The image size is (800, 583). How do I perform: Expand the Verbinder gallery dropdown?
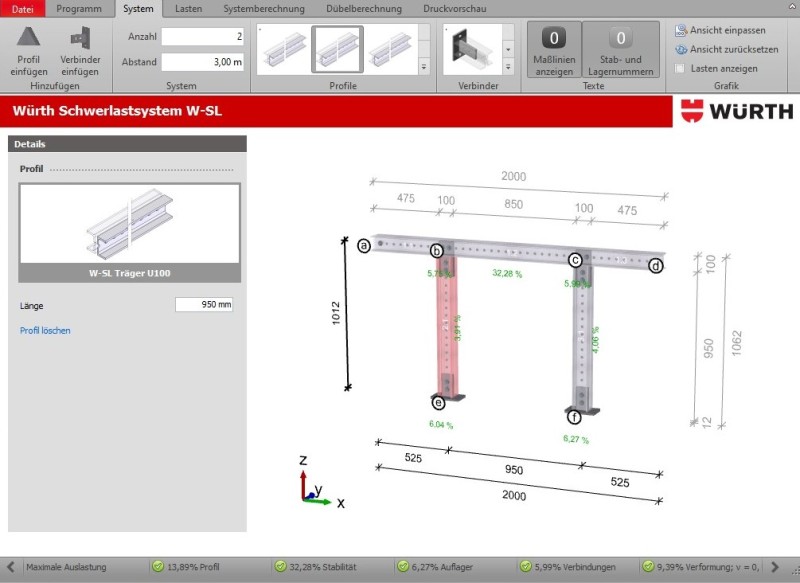coord(508,68)
